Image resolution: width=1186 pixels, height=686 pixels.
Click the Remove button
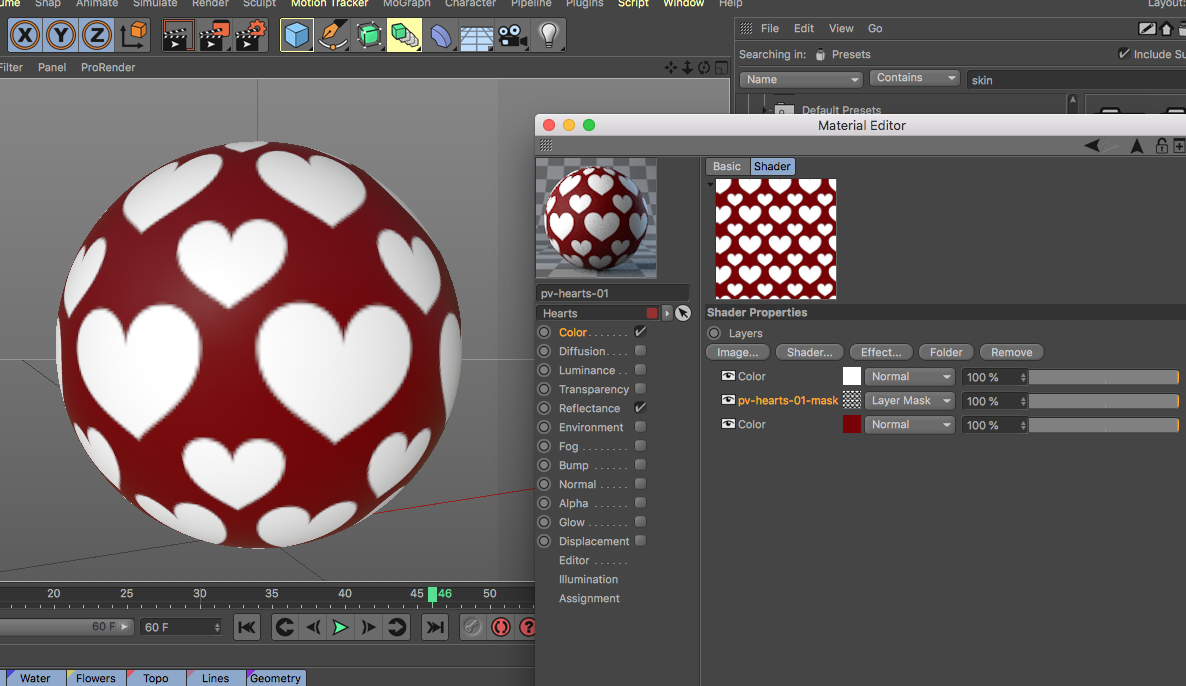tap(1011, 352)
